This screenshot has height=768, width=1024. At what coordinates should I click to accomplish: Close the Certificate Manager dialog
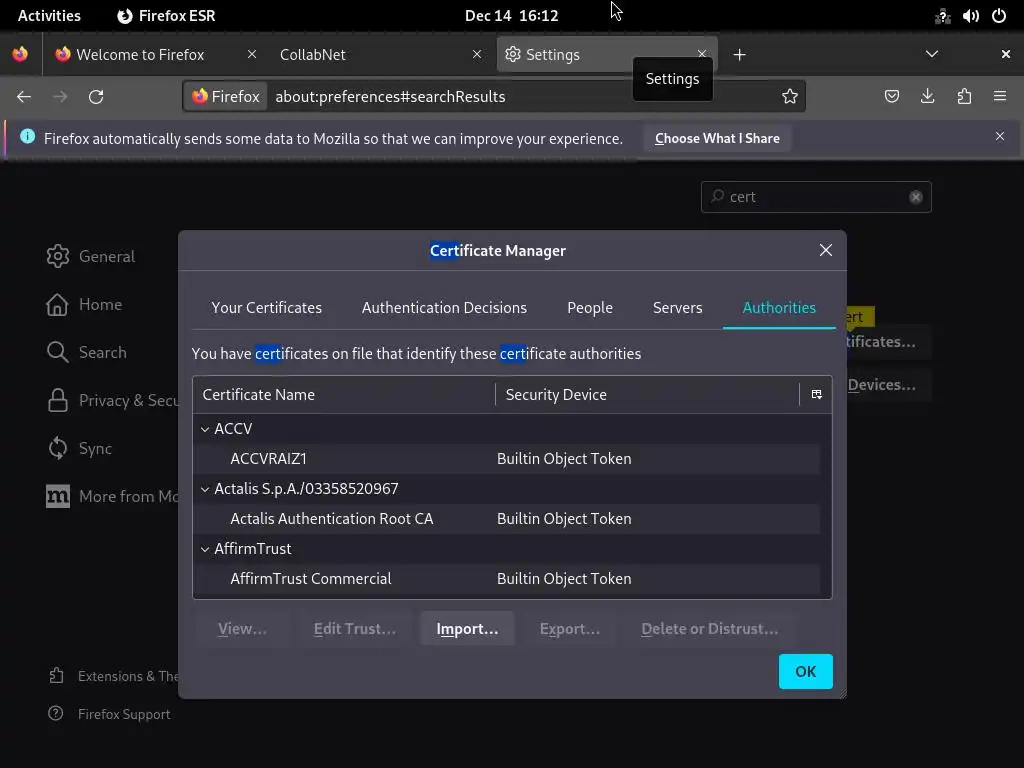tap(825, 250)
